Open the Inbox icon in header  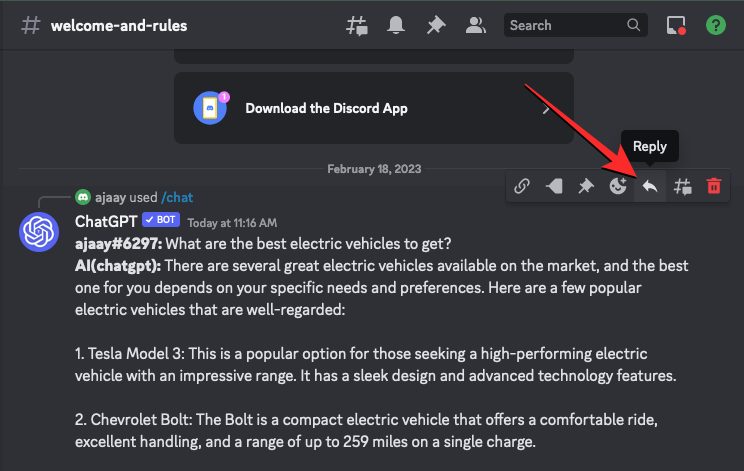coord(677,25)
